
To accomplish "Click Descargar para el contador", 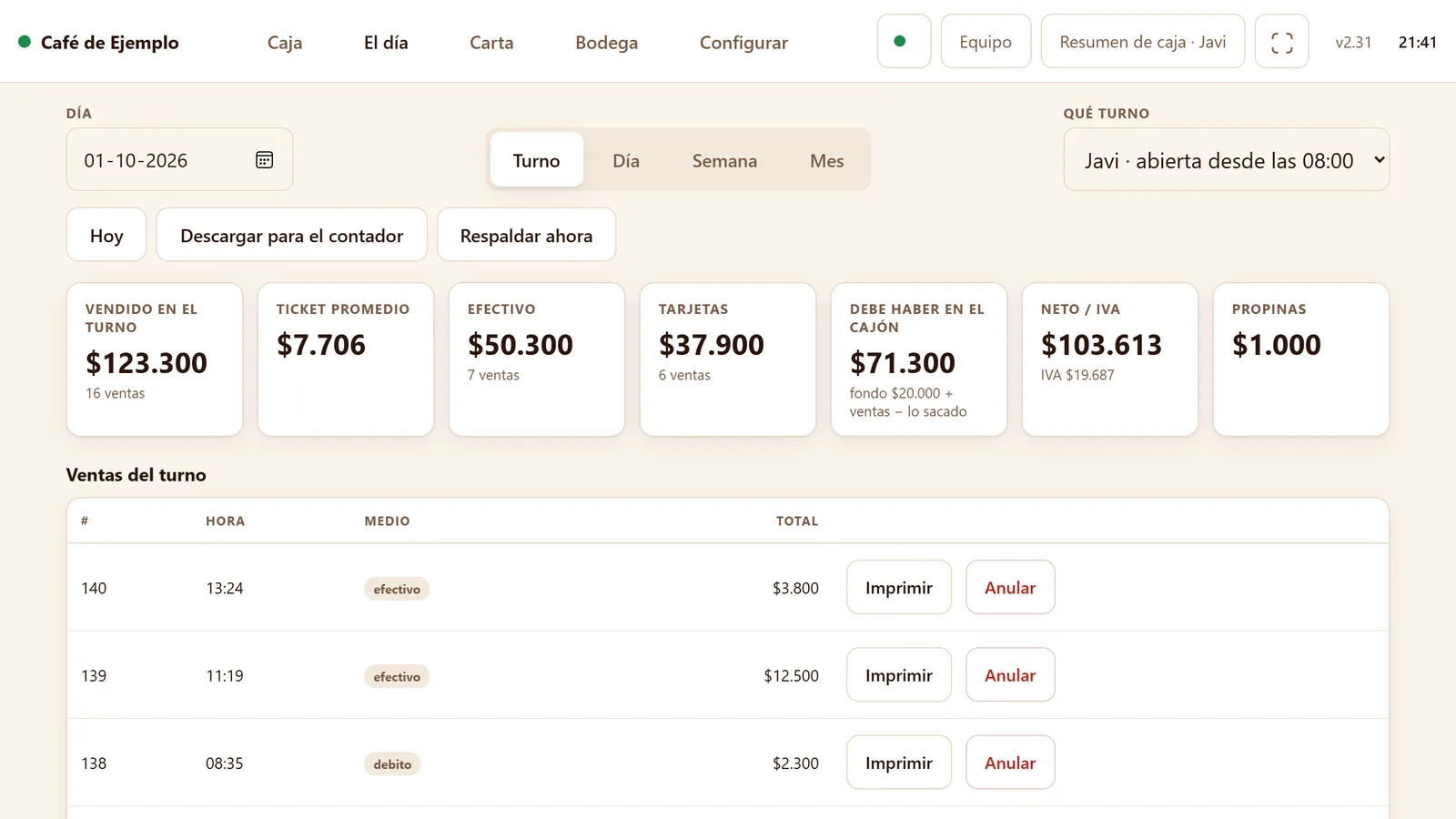I will pyautogui.click(x=291, y=236).
